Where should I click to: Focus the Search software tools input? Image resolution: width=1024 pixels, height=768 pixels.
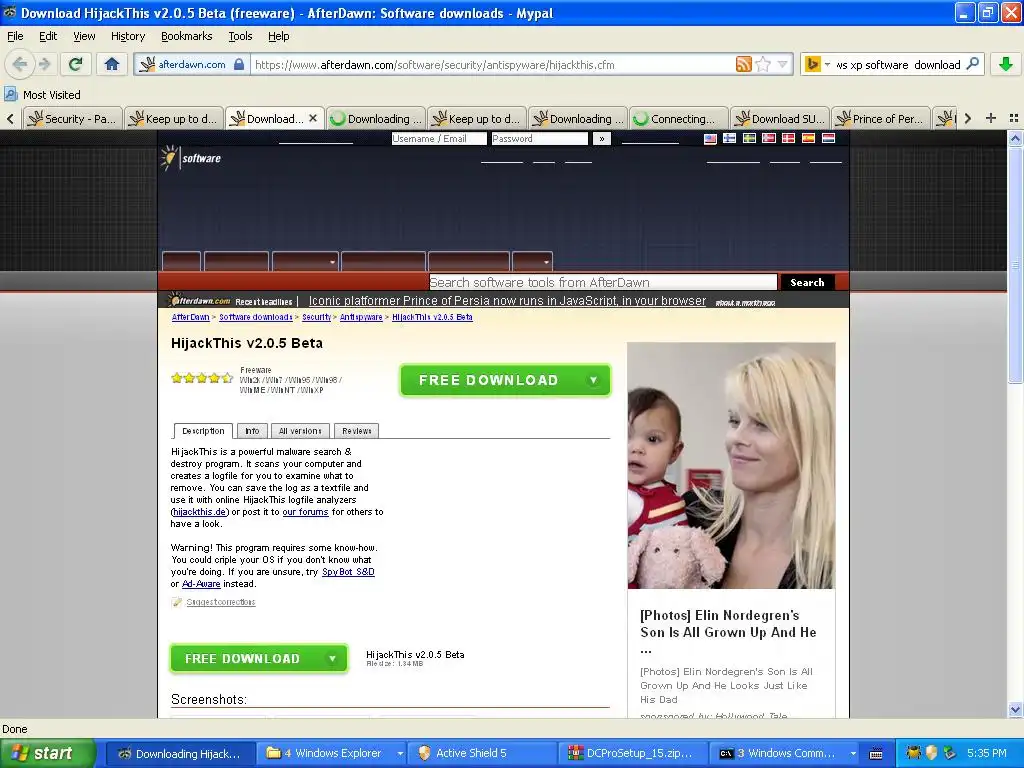pos(603,282)
